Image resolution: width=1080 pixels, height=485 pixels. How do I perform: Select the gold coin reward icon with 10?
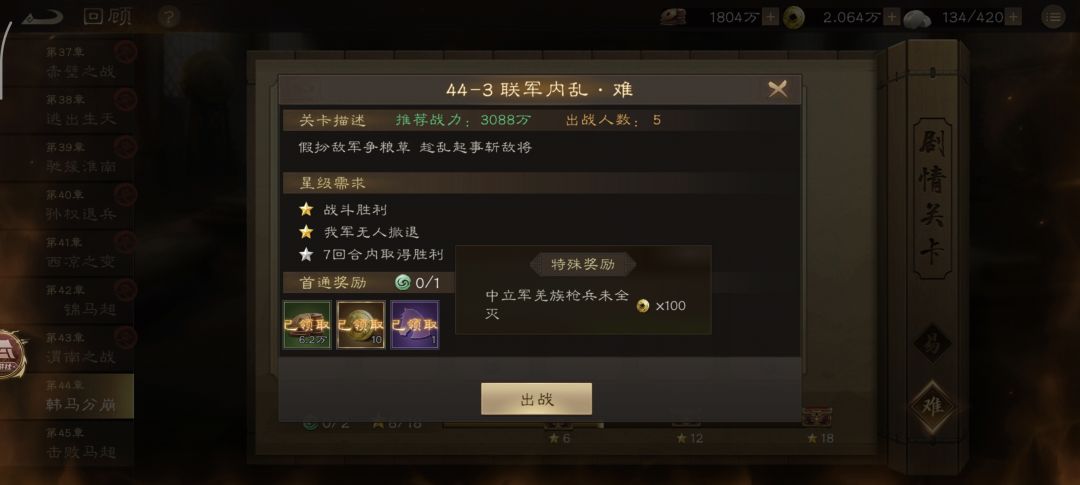pyautogui.click(x=361, y=324)
